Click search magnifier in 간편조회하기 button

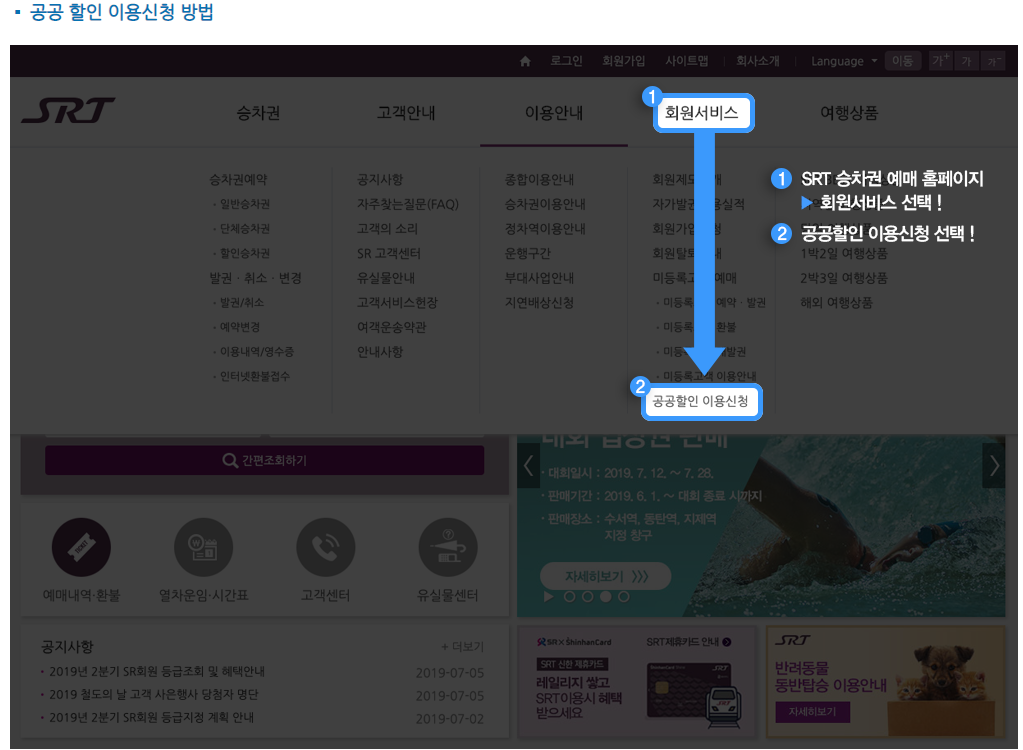pos(230,460)
